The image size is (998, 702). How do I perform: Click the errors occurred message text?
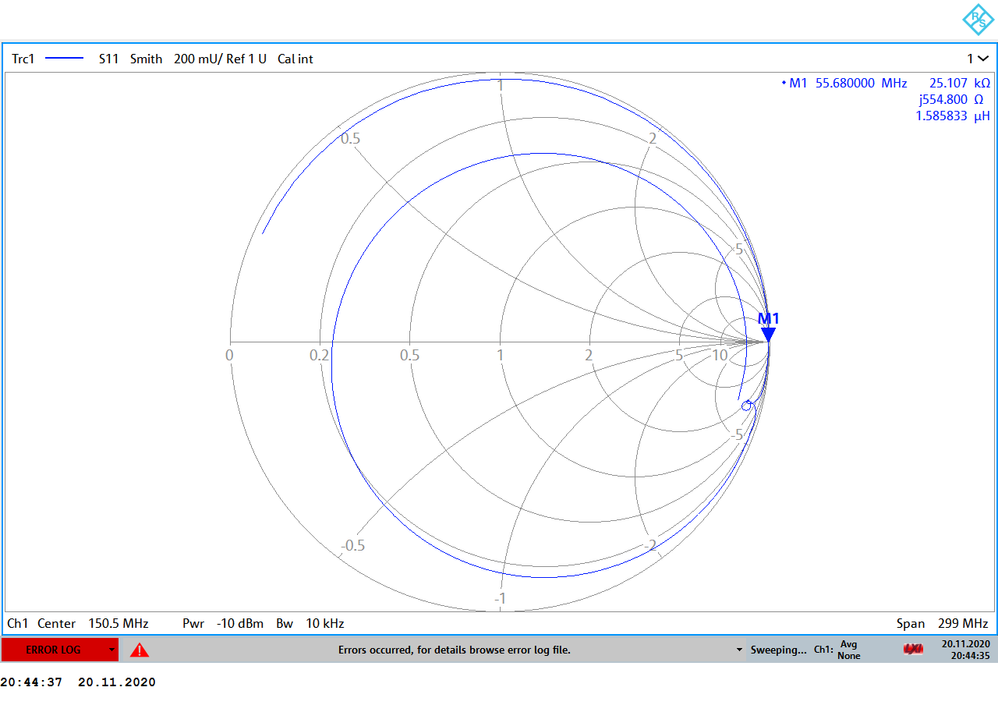tap(454, 650)
